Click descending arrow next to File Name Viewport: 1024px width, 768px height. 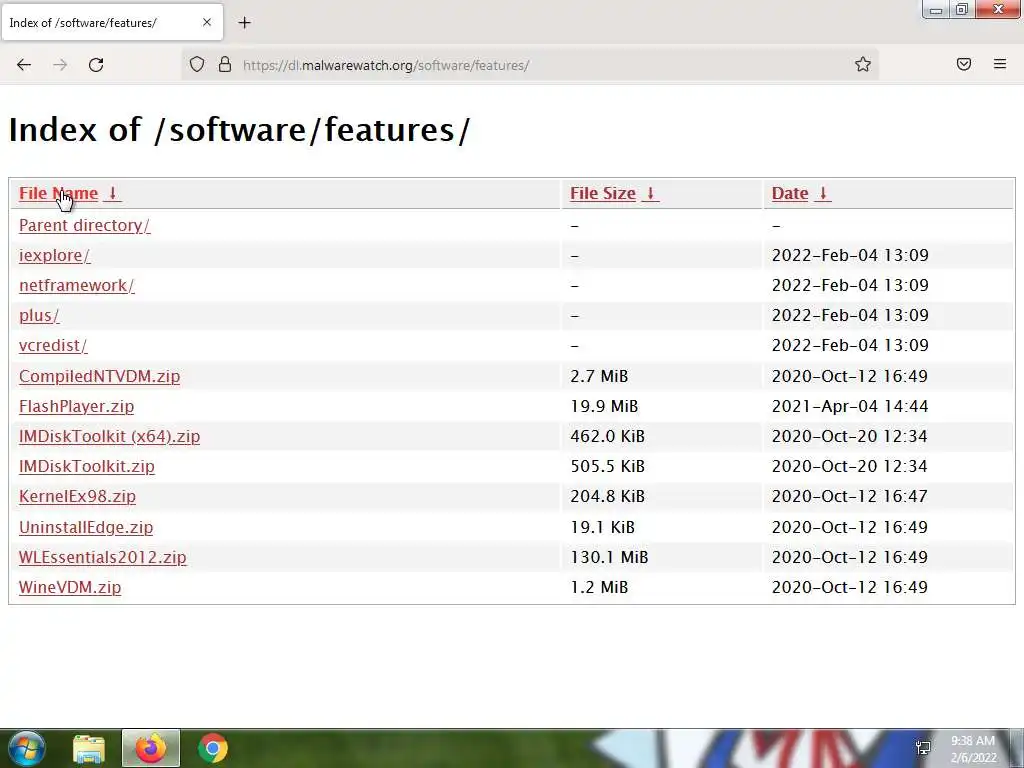pos(112,193)
